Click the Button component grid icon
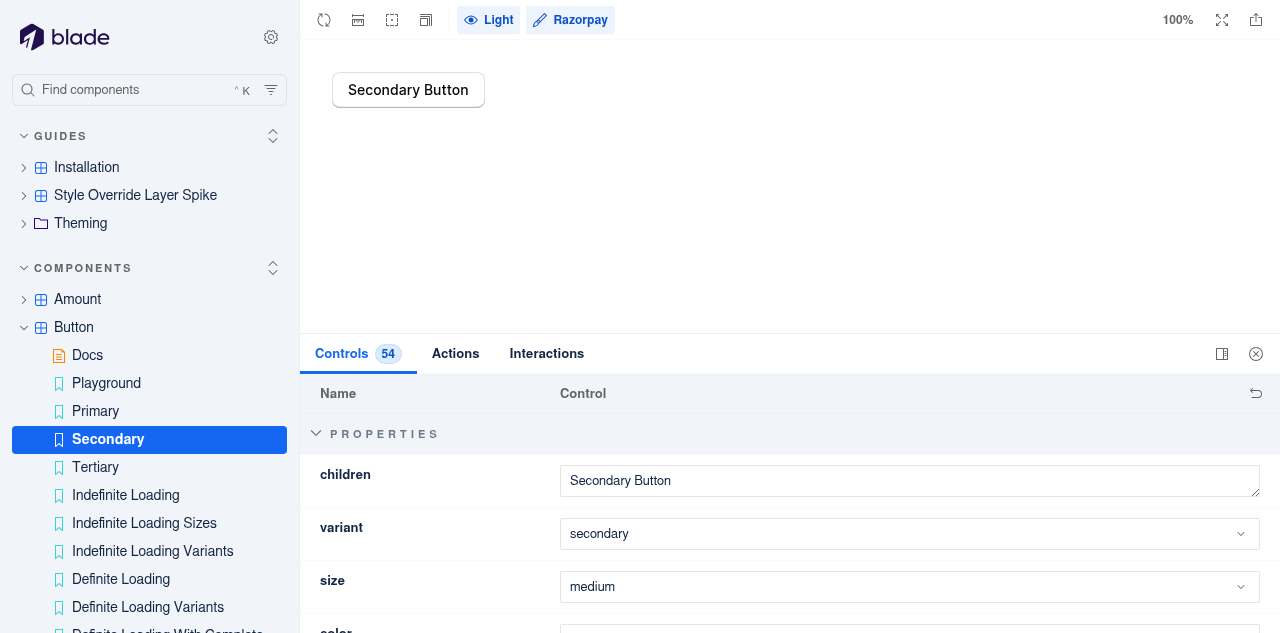 pyautogui.click(x=41, y=328)
